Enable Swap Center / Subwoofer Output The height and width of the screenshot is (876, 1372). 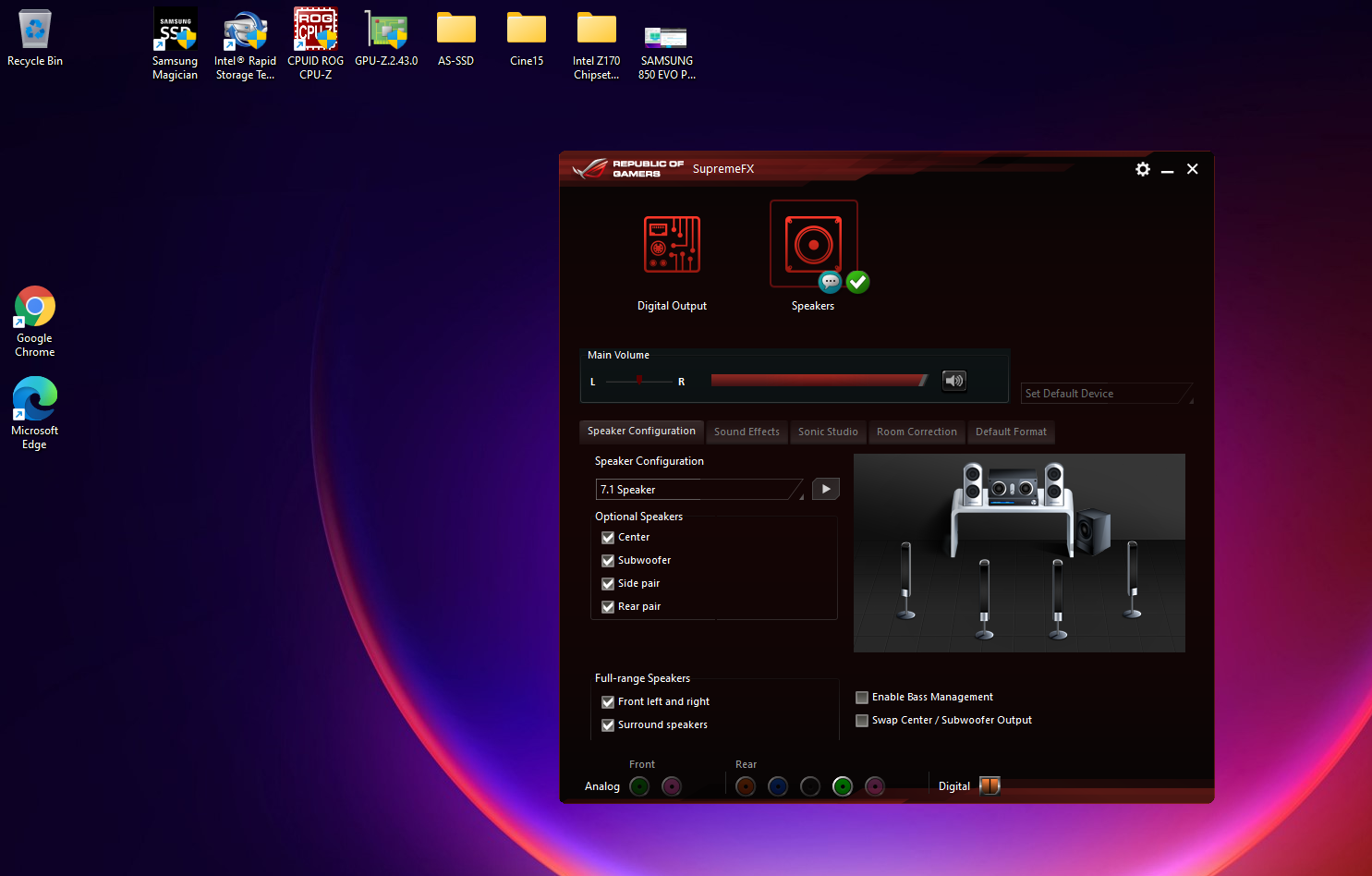[x=862, y=721]
